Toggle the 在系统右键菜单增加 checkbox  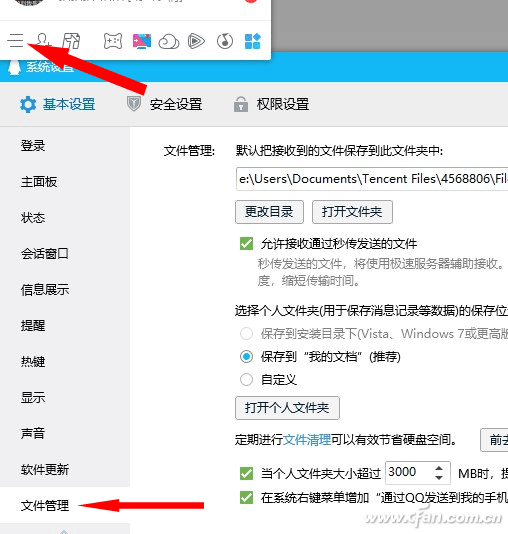coord(246,498)
